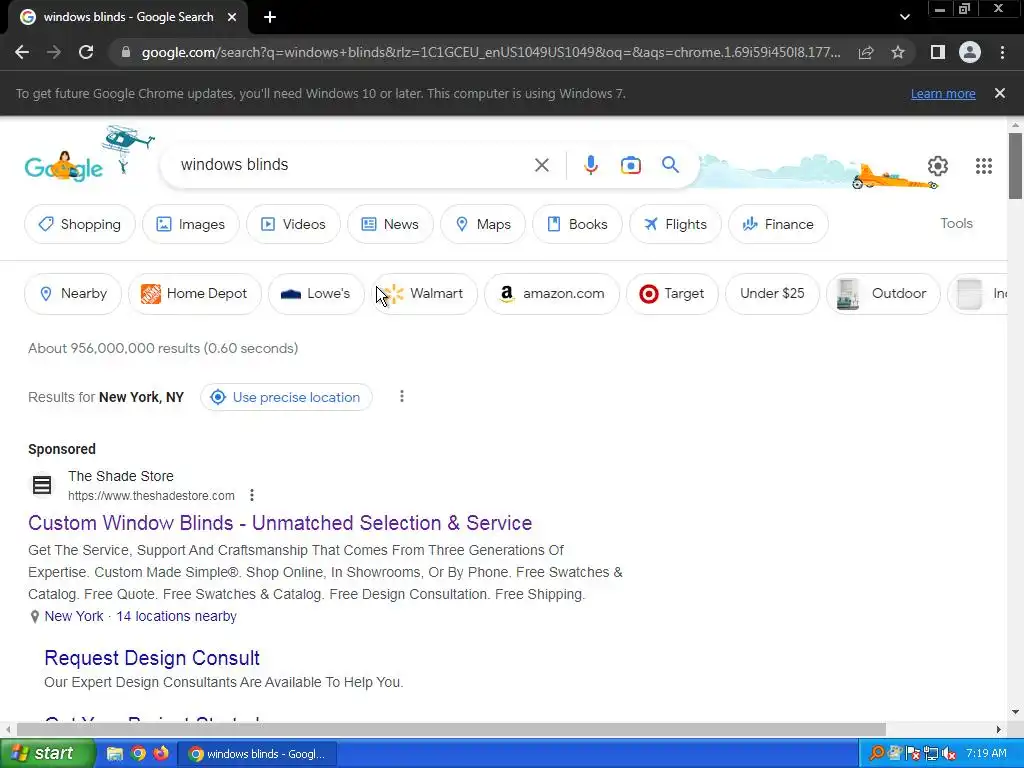
Task: Launch Chrome from the quick launch bar
Action: point(138,754)
